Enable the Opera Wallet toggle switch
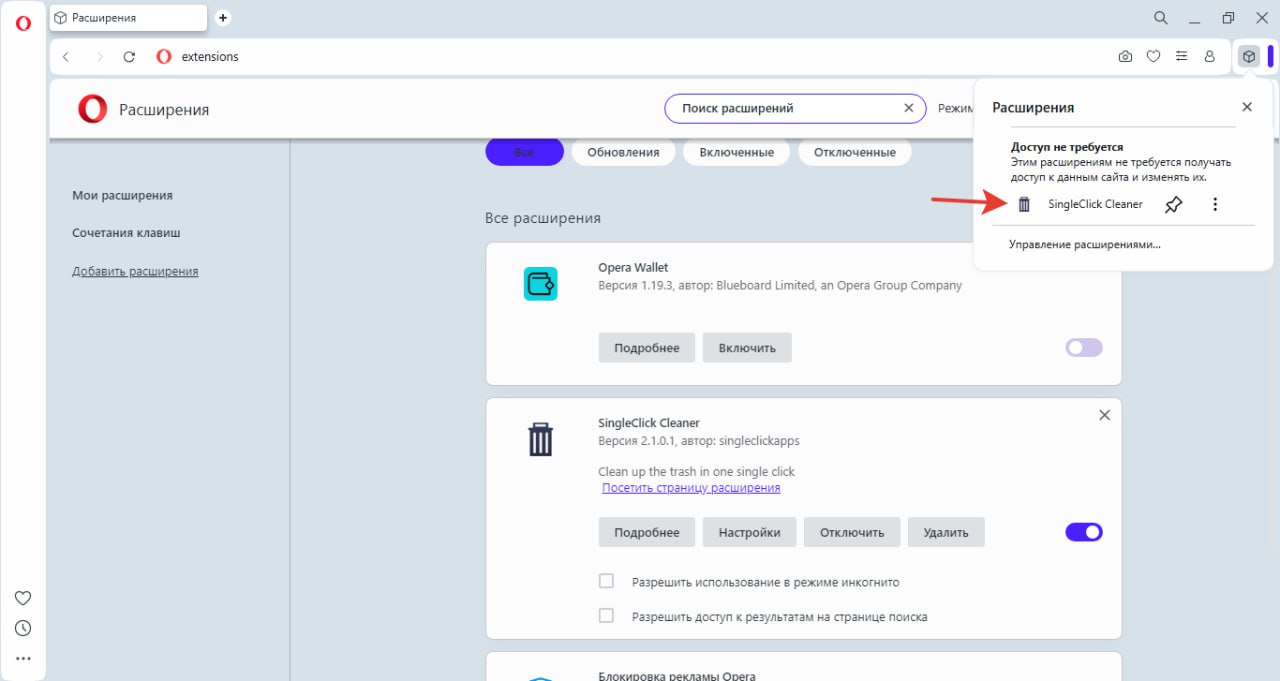Image resolution: width=1280 pixels, height=681 pixels. [x=1084, y=347]
